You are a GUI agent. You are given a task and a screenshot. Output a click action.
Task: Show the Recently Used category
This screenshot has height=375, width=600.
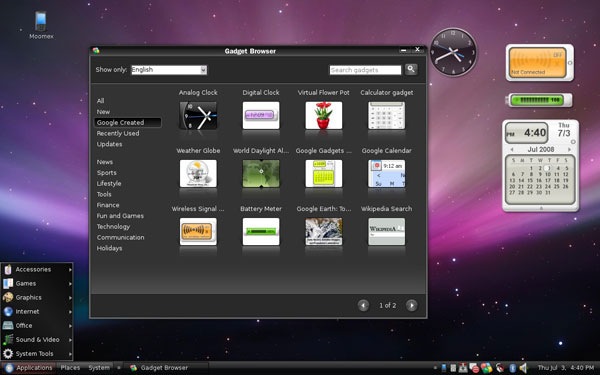coord(118,133)
